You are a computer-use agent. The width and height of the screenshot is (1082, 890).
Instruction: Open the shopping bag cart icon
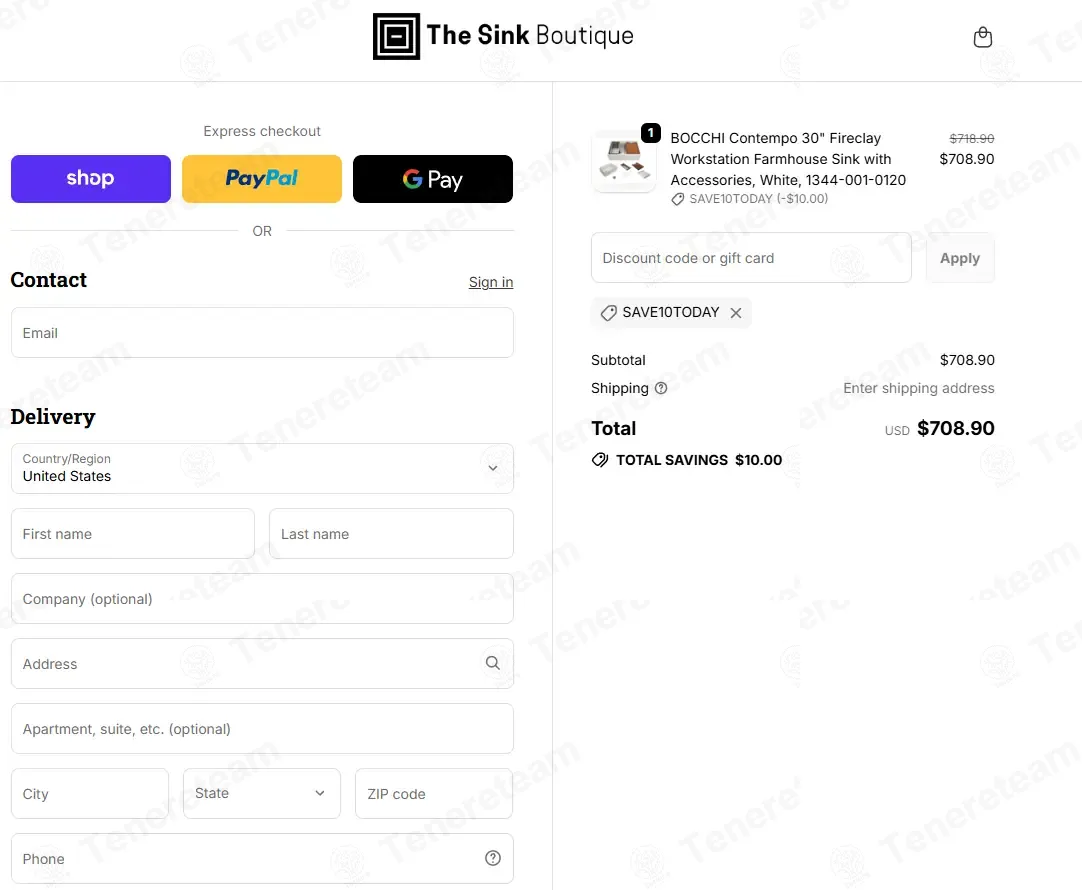pos(983,37)
